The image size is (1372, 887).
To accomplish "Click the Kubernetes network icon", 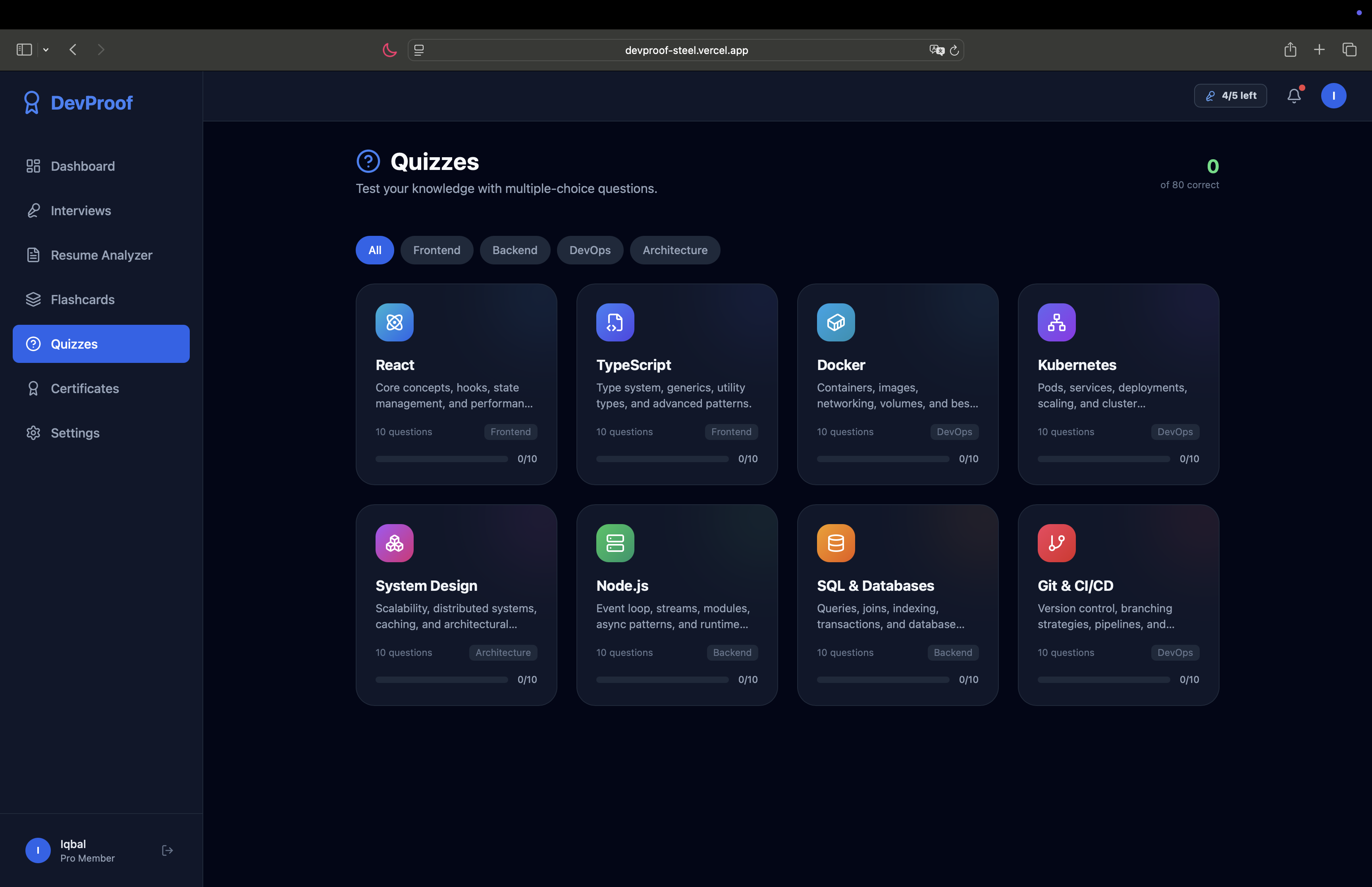I will click(1056, 322).
